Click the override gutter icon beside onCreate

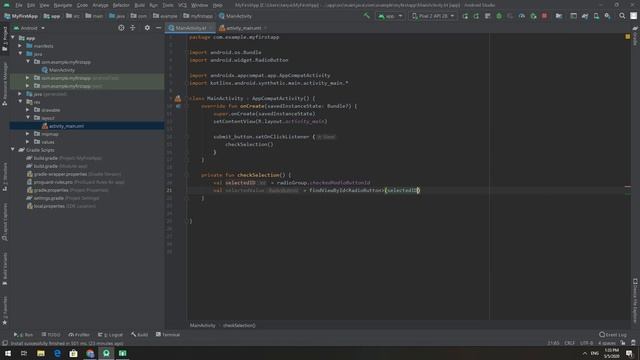pos(178,106)
